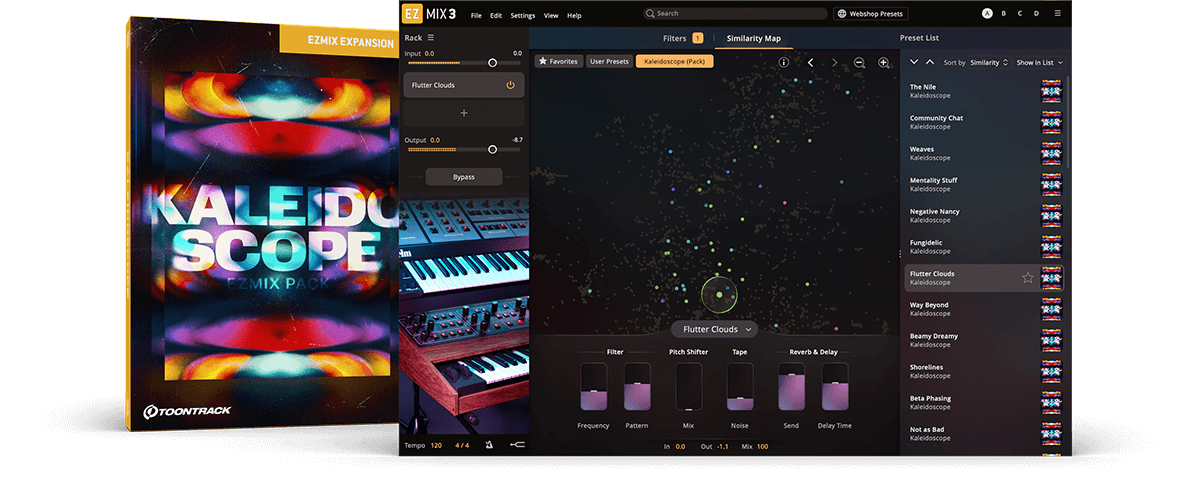Image resolution: width=1200 pixels, height=488 pixels.
Task: Open the 4 / 4 time signature selector
Action: (x=462, y=445)
